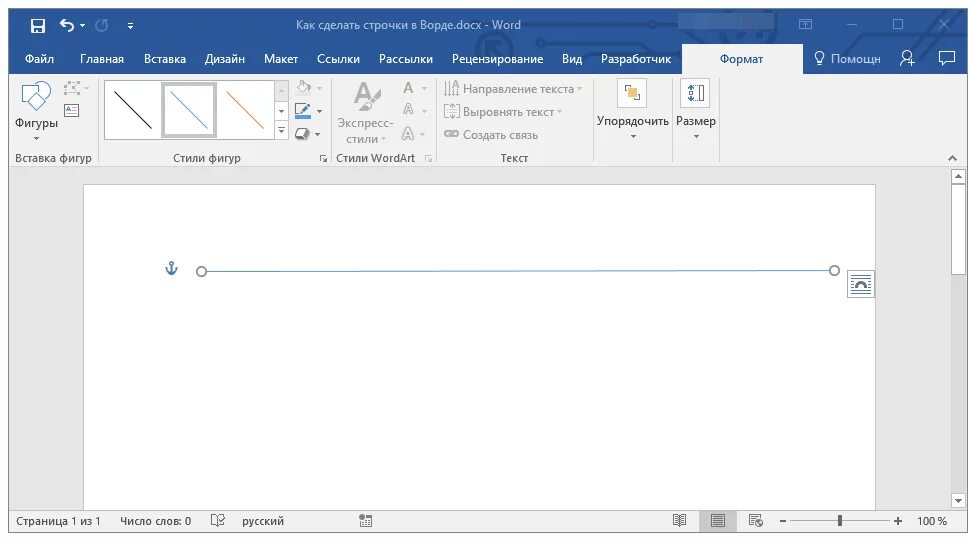This screenshot has height=541, width=968.
Task: Open the comments speech bubble icon
Action: pos(946,58)
